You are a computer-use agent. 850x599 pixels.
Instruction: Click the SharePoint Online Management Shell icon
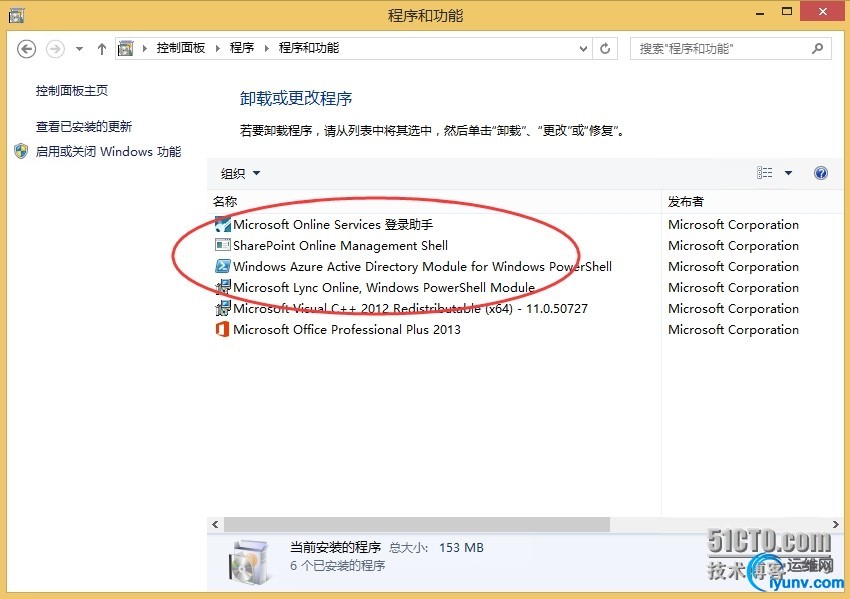(223, 245)
